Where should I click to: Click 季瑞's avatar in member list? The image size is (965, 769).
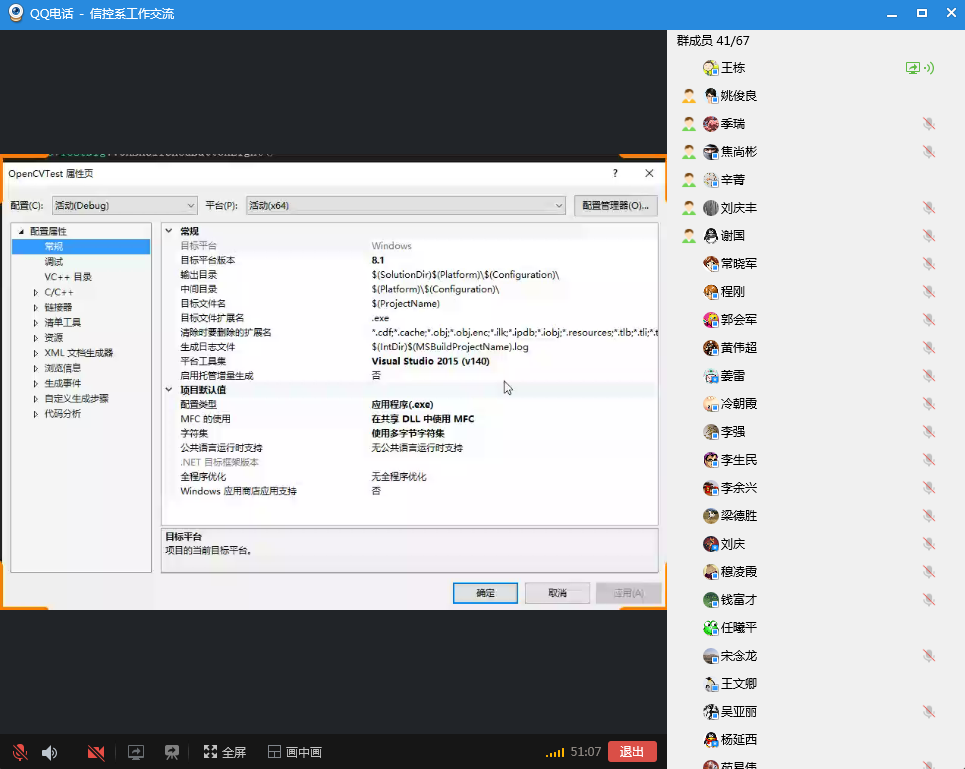click(x=711, y=124)
